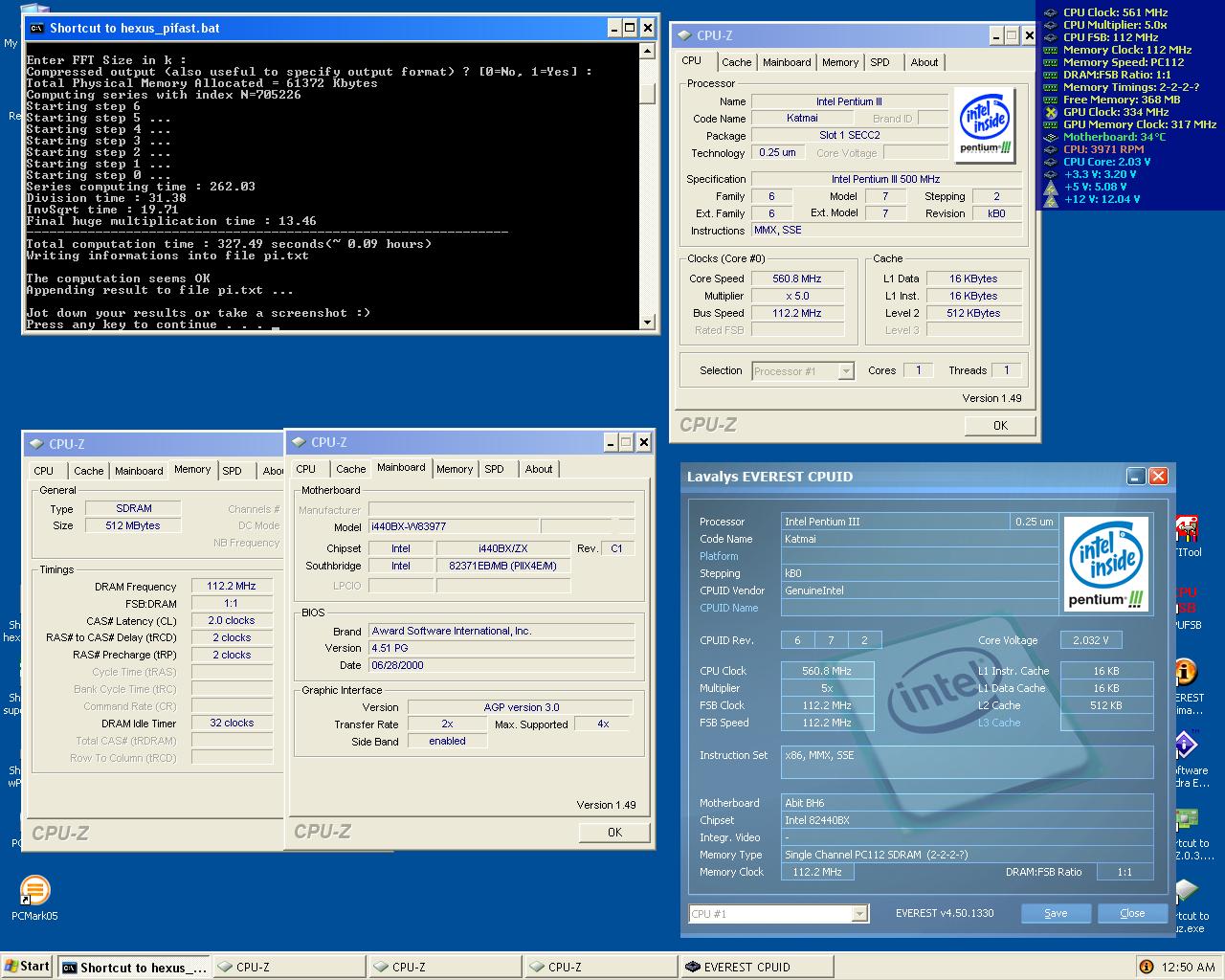Viewport: 1225px width, 980px height.
Task: Click OK in the CPU-Z CPU window
Action: (x=1000, y=426)
